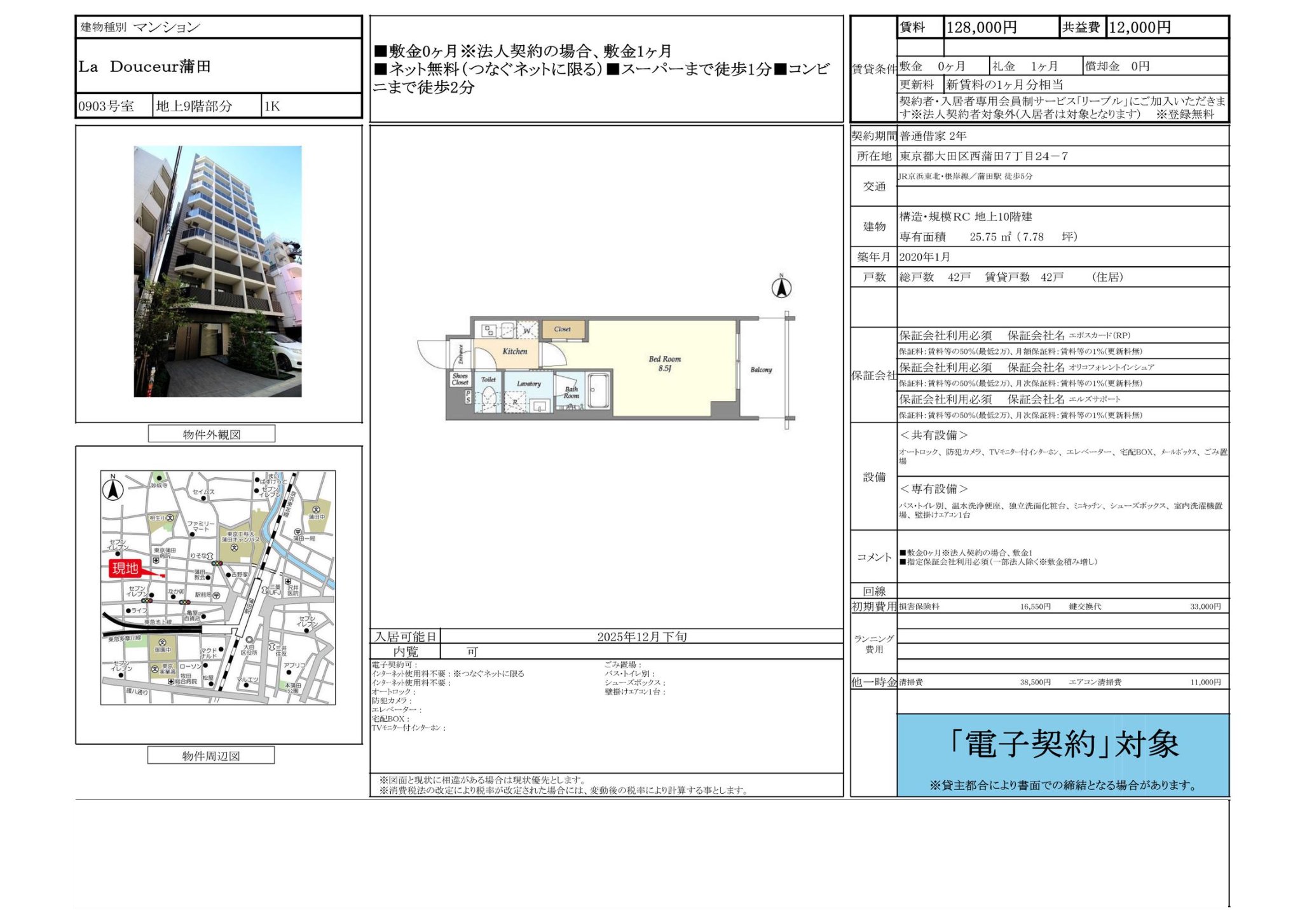The height and width of the screenshot is (924, 1307).
Task: Click the 物件外観図 caption label
Action: coord(212,434)
